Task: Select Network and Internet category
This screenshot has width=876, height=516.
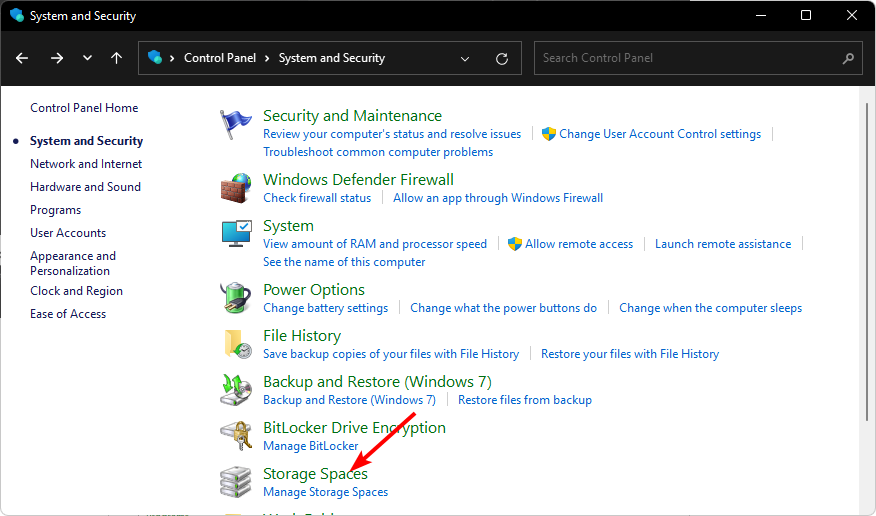Action: [86, 164]
